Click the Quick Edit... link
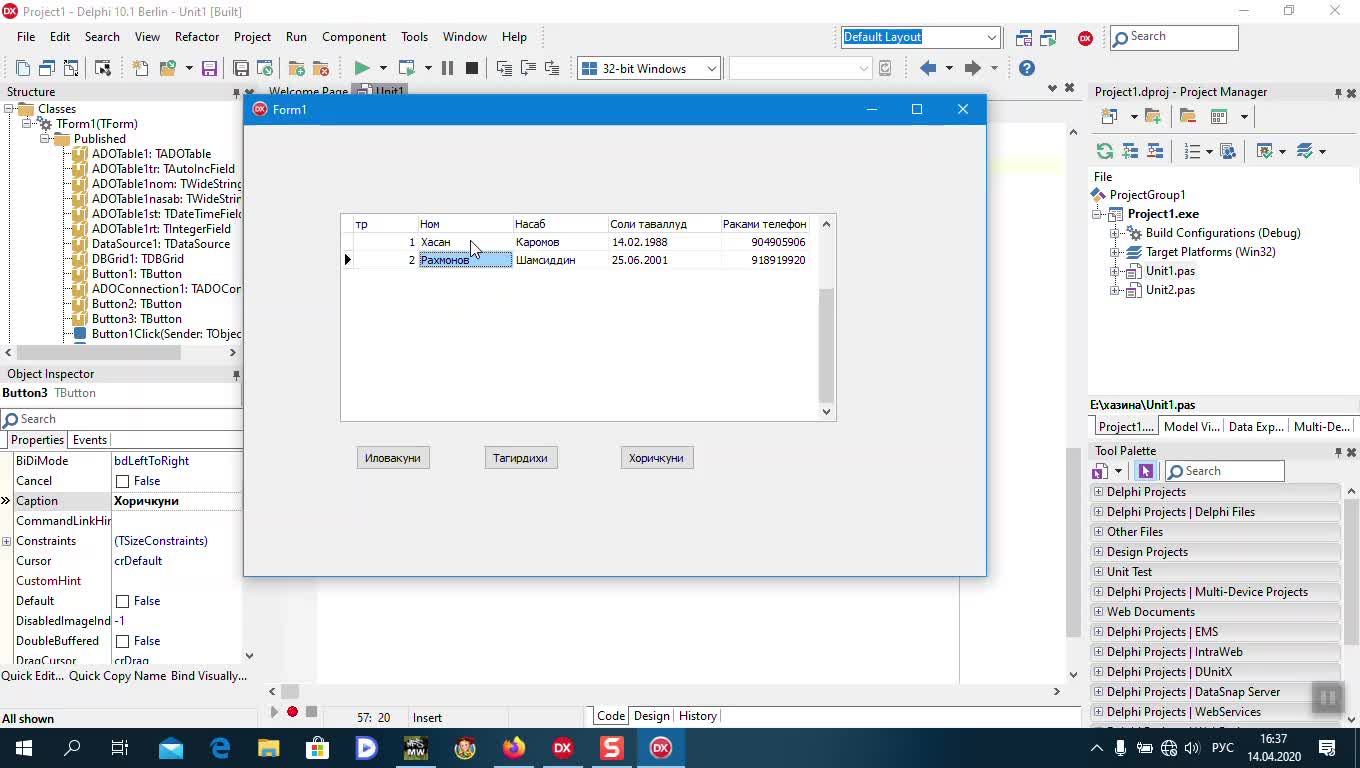Viewport: 1360px width, 768px height. click(33, 676)
